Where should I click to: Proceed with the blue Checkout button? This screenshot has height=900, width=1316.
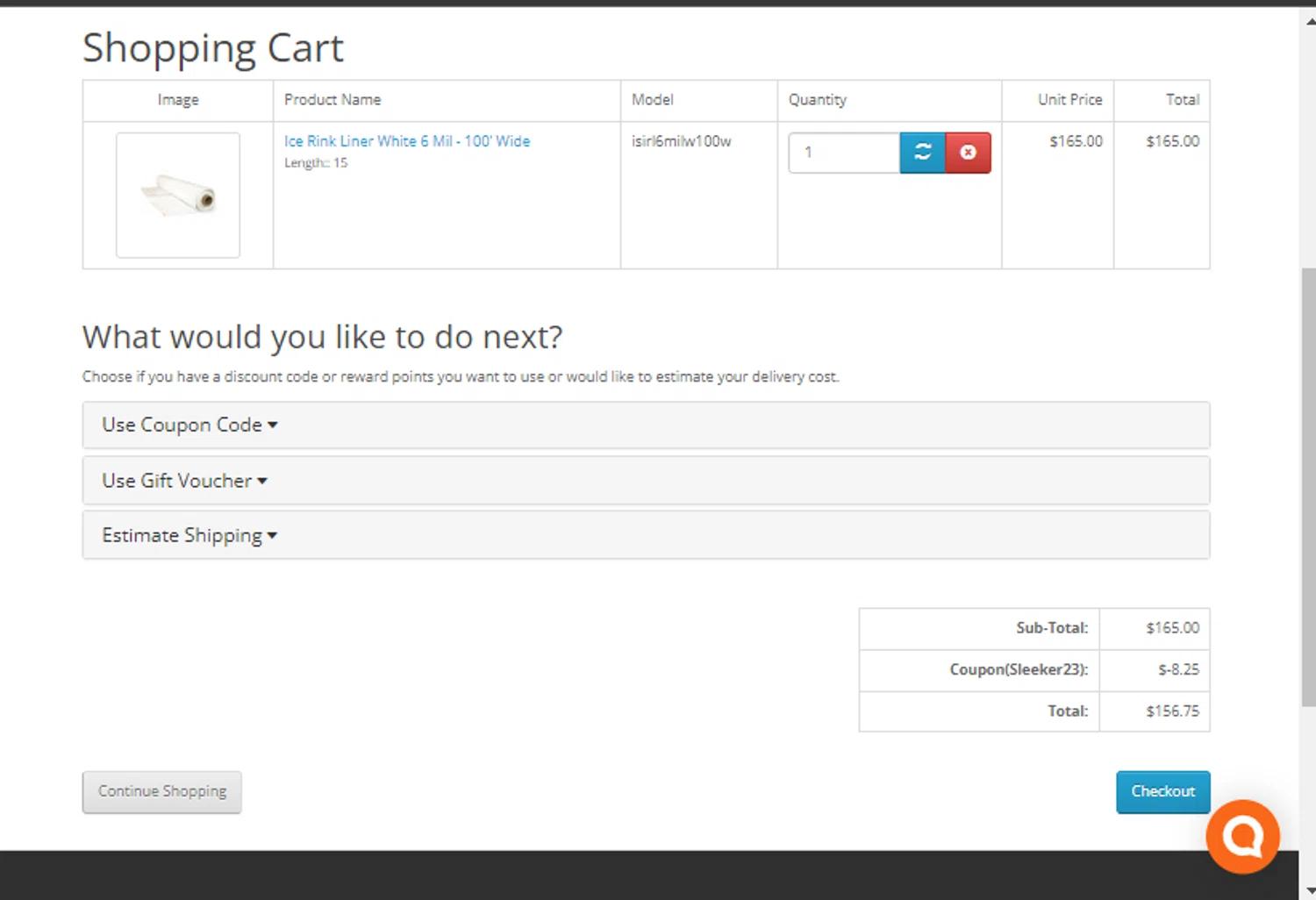coord(1162,792)
